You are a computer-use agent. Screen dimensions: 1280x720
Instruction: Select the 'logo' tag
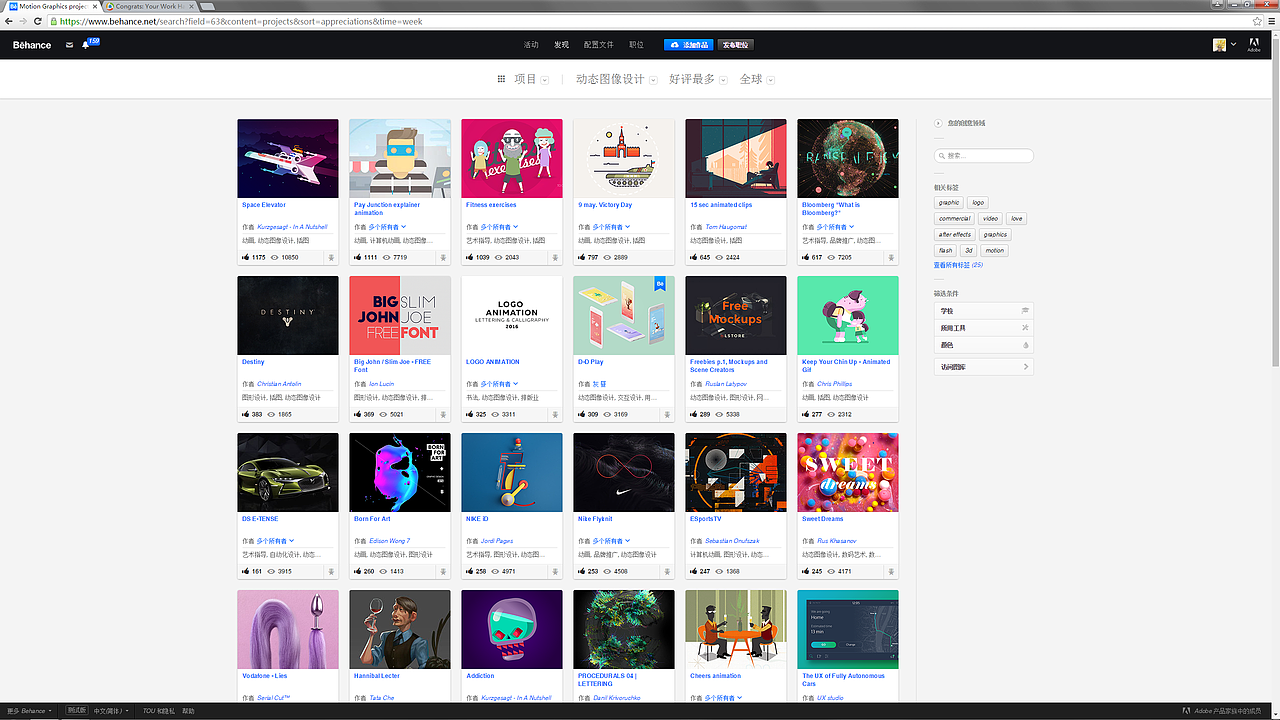point(978,203)
